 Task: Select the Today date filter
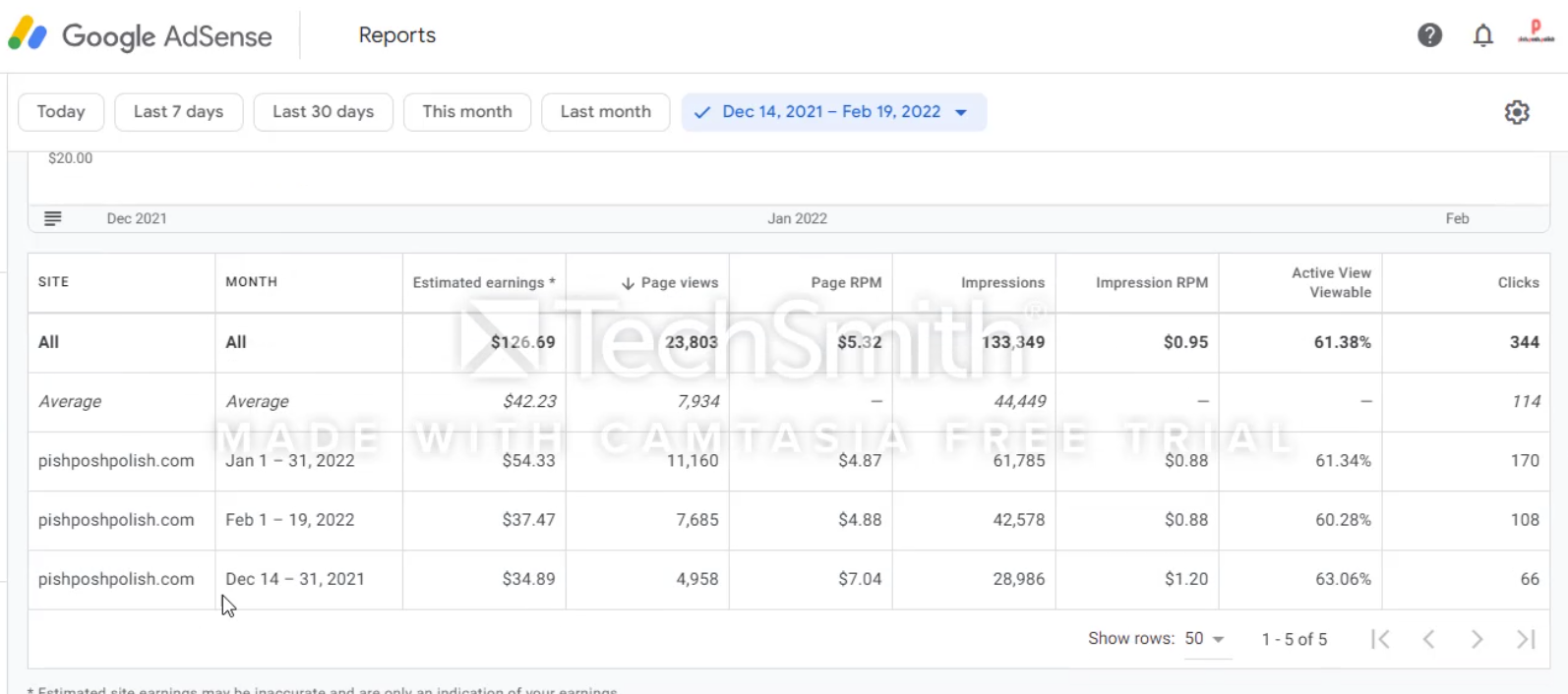click(61, 112)
